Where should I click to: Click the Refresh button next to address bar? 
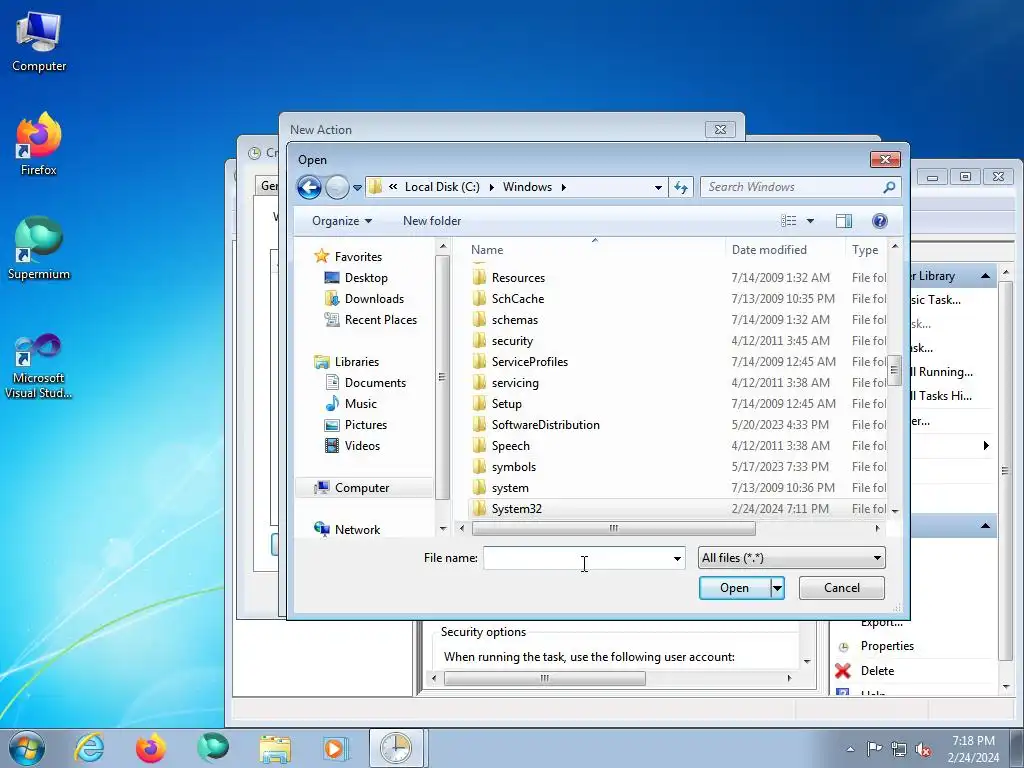click(x=681, y=187)
